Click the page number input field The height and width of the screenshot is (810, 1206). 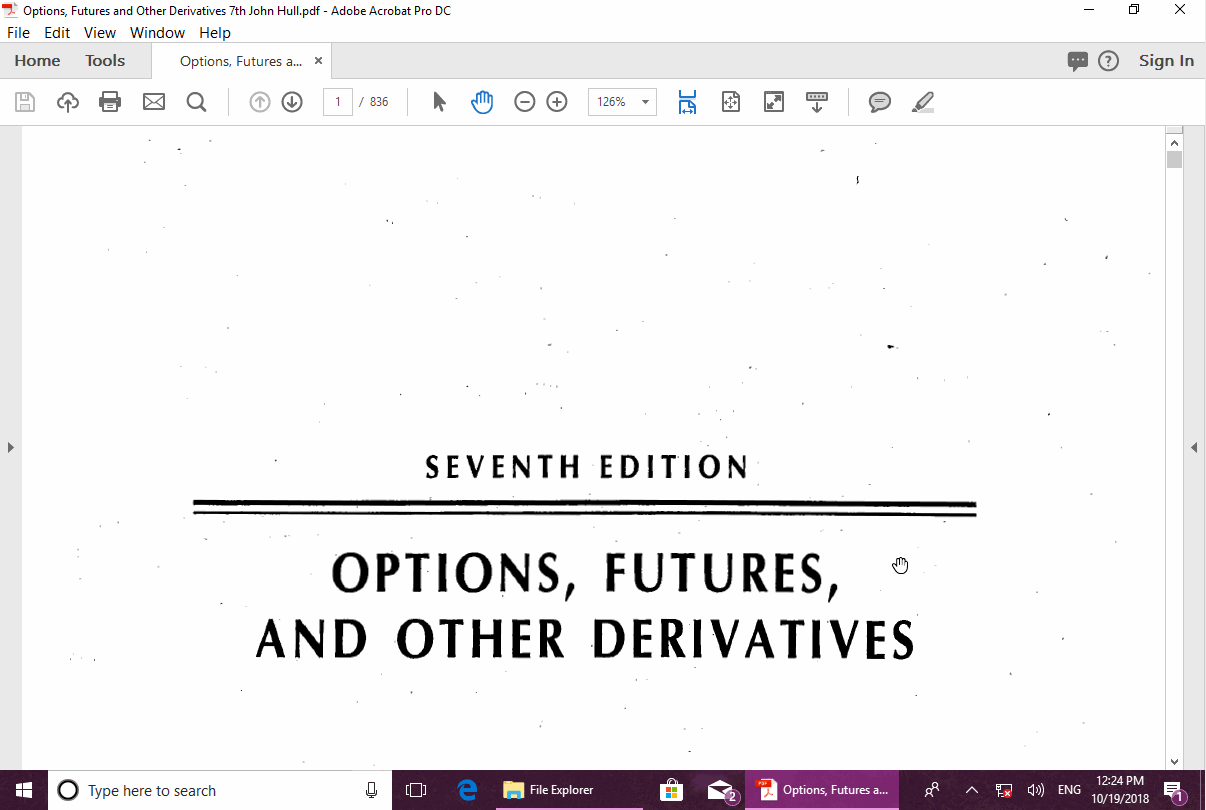pos(338,102)
